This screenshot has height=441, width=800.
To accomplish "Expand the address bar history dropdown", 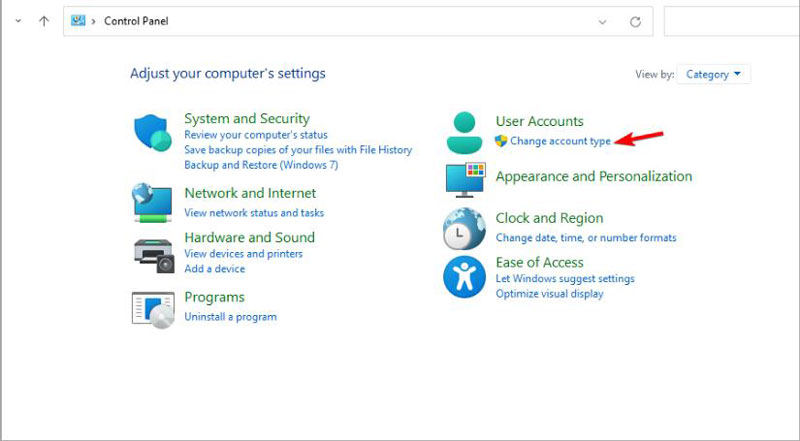I will pyautogui.click(x=603, y=22).
